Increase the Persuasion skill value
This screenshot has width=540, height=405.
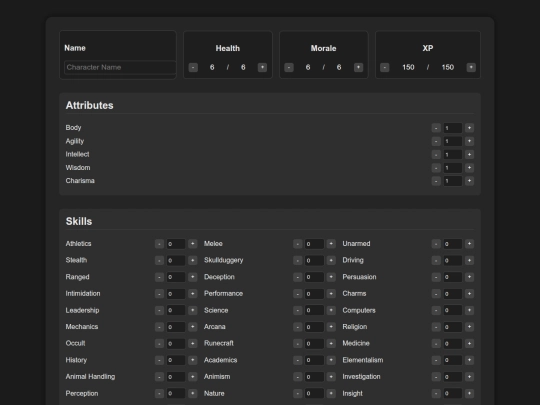click(469, 277)
